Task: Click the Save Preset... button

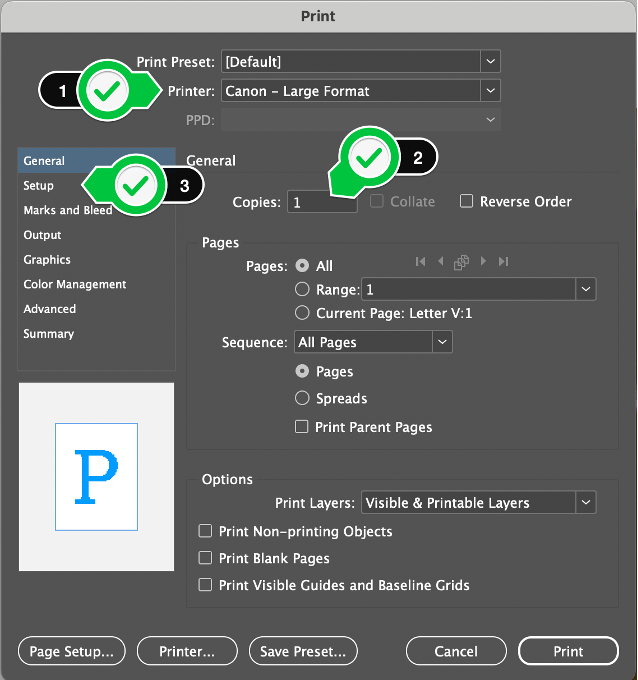Action: pos(303,651)
